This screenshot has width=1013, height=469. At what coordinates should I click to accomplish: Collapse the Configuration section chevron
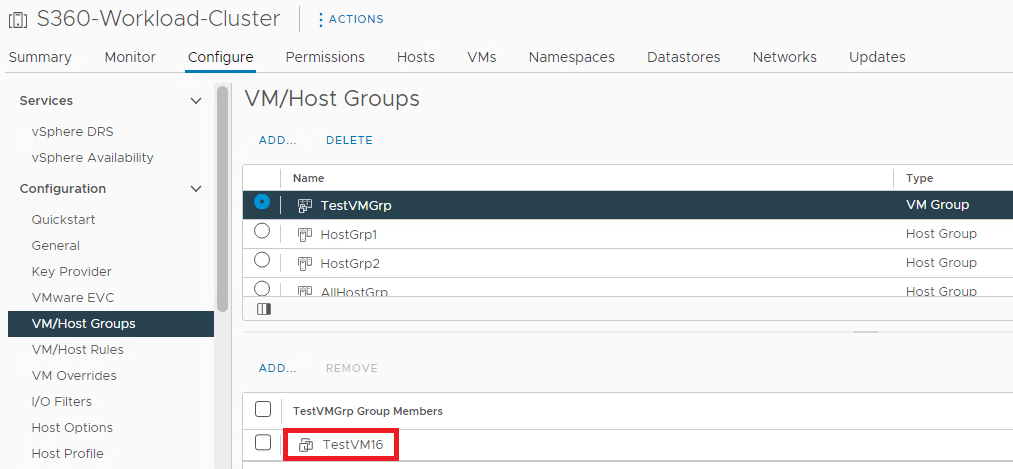pyautogui.click(x=196, y=189)
